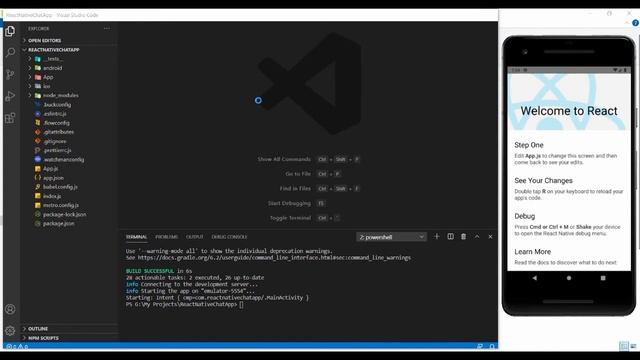Open the Source Control view
This screenshot has height=360, width=640.
pyautogui.click(x=10, y=74)
